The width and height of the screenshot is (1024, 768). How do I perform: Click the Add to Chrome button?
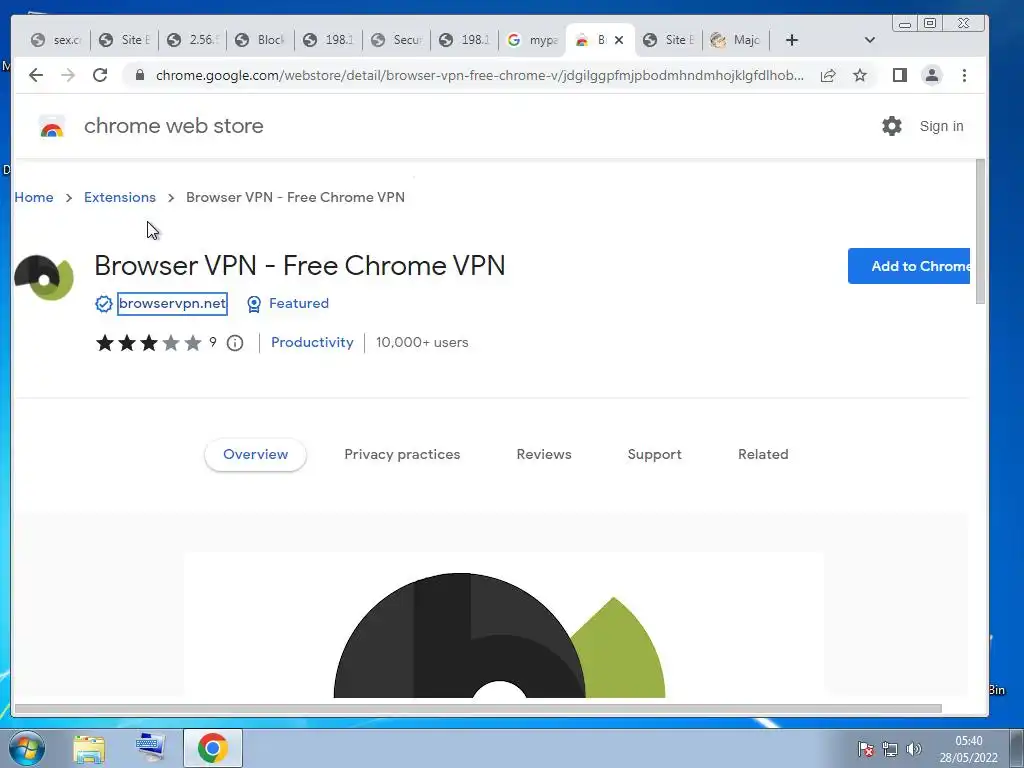(909, 266)
